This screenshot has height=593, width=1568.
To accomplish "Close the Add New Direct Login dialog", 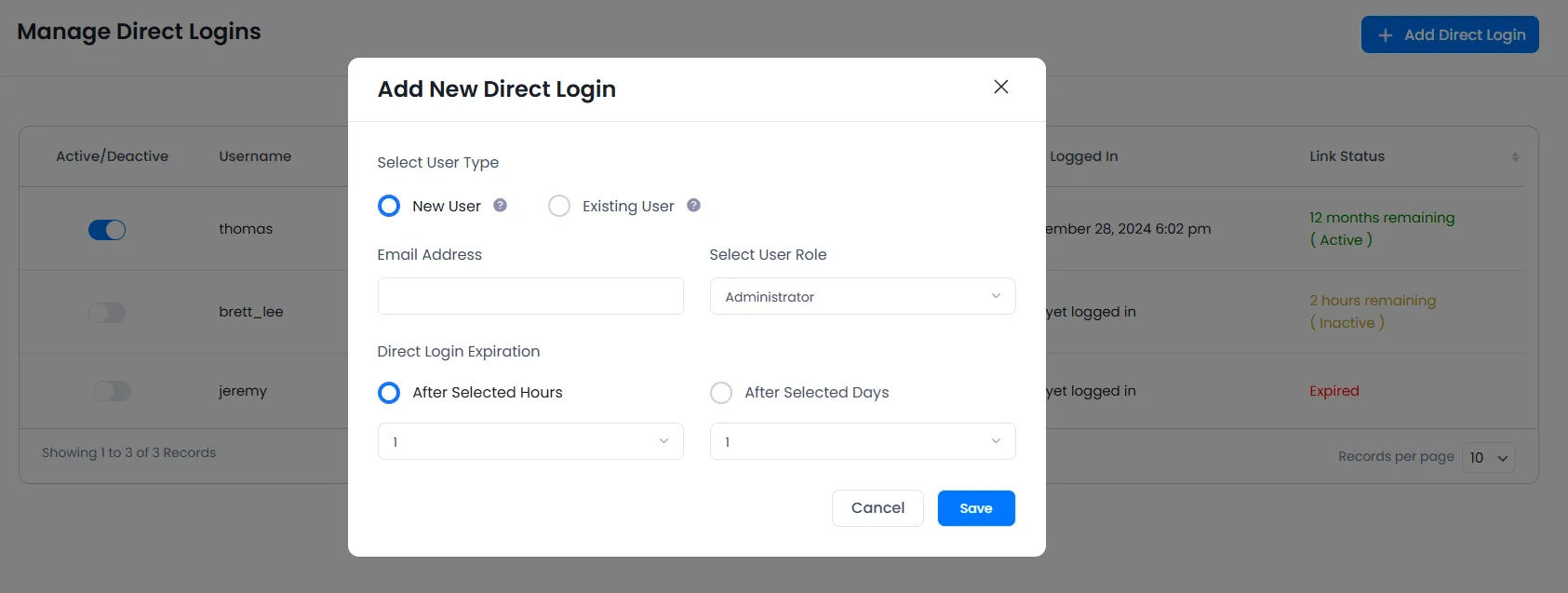I will 1000,87.
